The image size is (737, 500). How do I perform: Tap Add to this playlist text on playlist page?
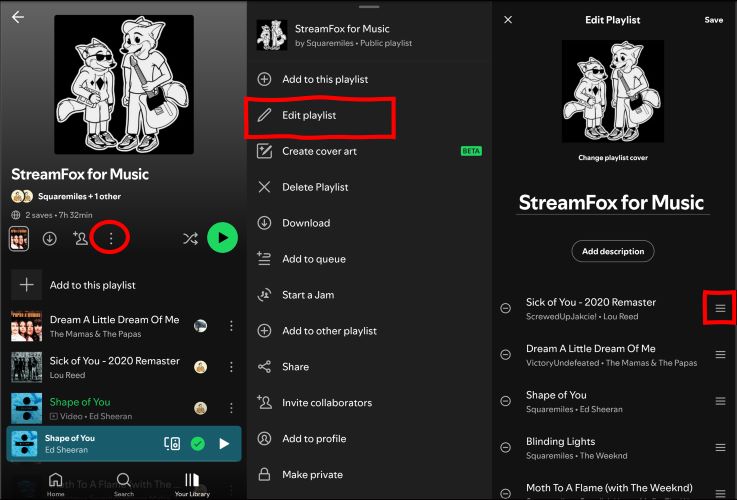point(93,285)
